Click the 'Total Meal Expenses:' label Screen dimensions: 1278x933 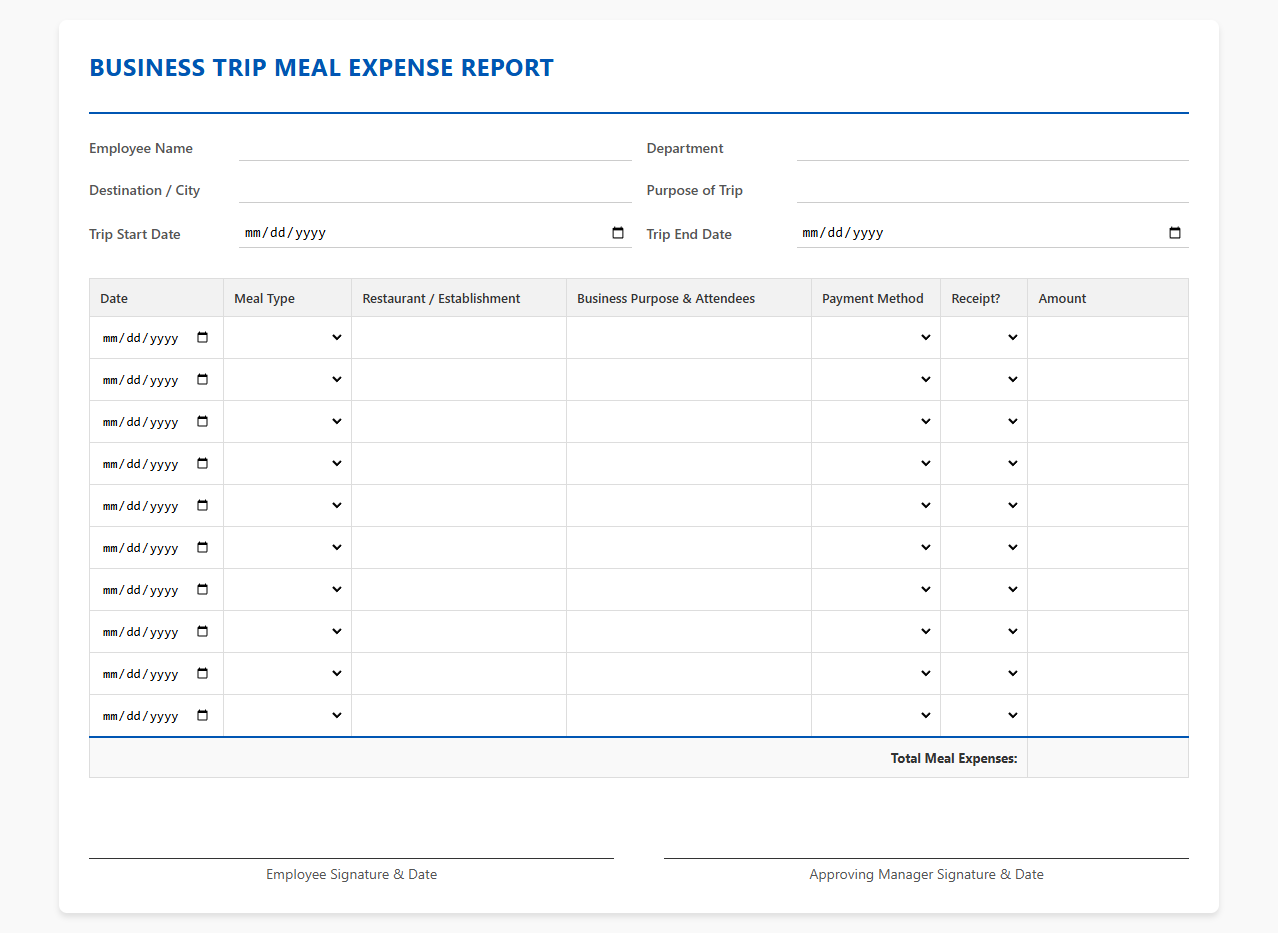coord(954,758)
